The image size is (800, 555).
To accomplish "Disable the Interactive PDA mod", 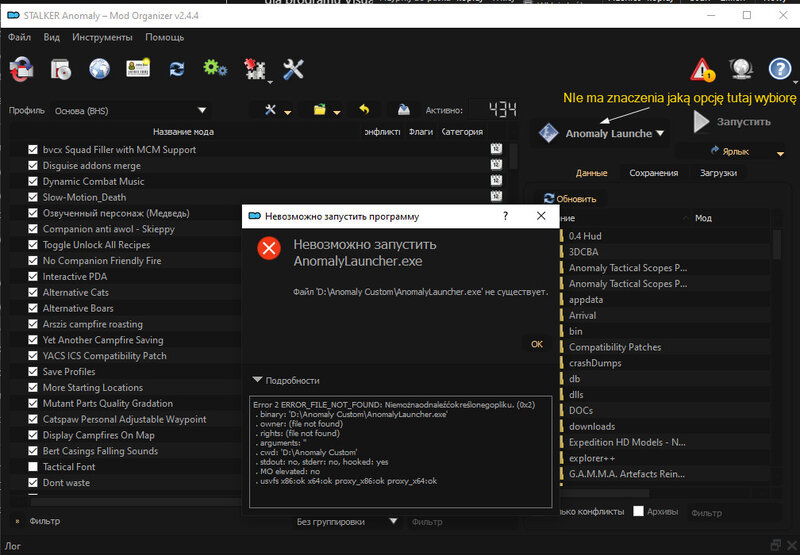I will pyautogui.click(x=33, y=277).
